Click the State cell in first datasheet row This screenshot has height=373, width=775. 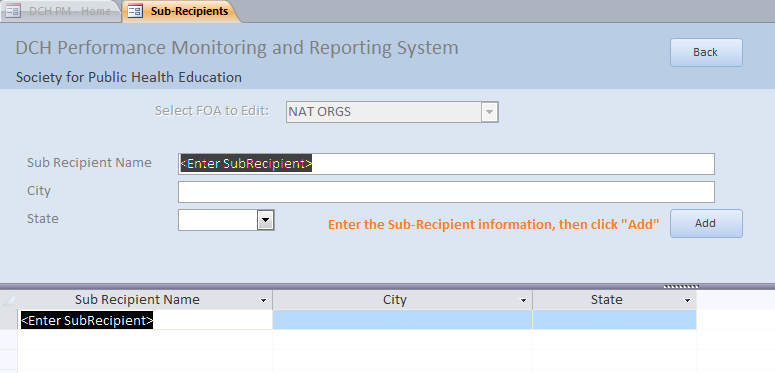point(614,320)
